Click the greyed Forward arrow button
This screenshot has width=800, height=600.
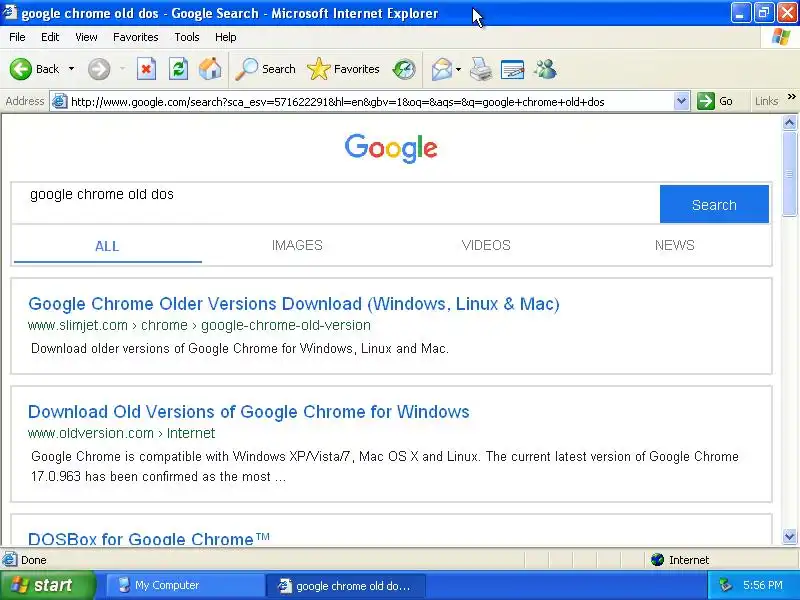pyautogui.click(x=99, y=69)
